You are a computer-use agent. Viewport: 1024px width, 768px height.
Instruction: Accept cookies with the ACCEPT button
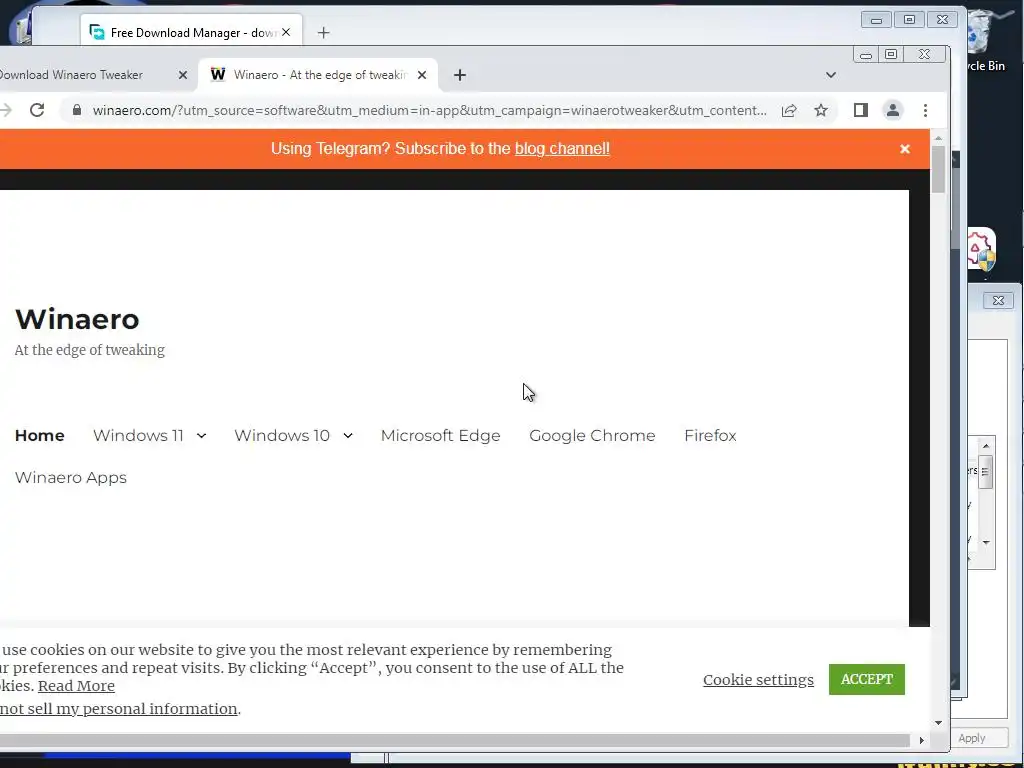[867, 679]
